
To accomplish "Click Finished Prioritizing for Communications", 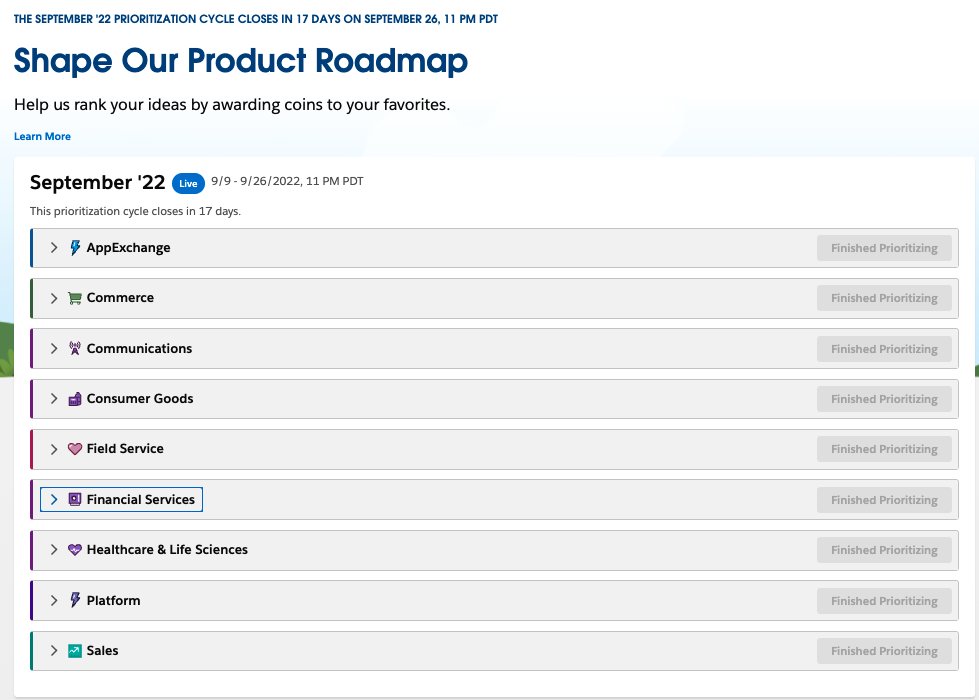I will 884,349.
